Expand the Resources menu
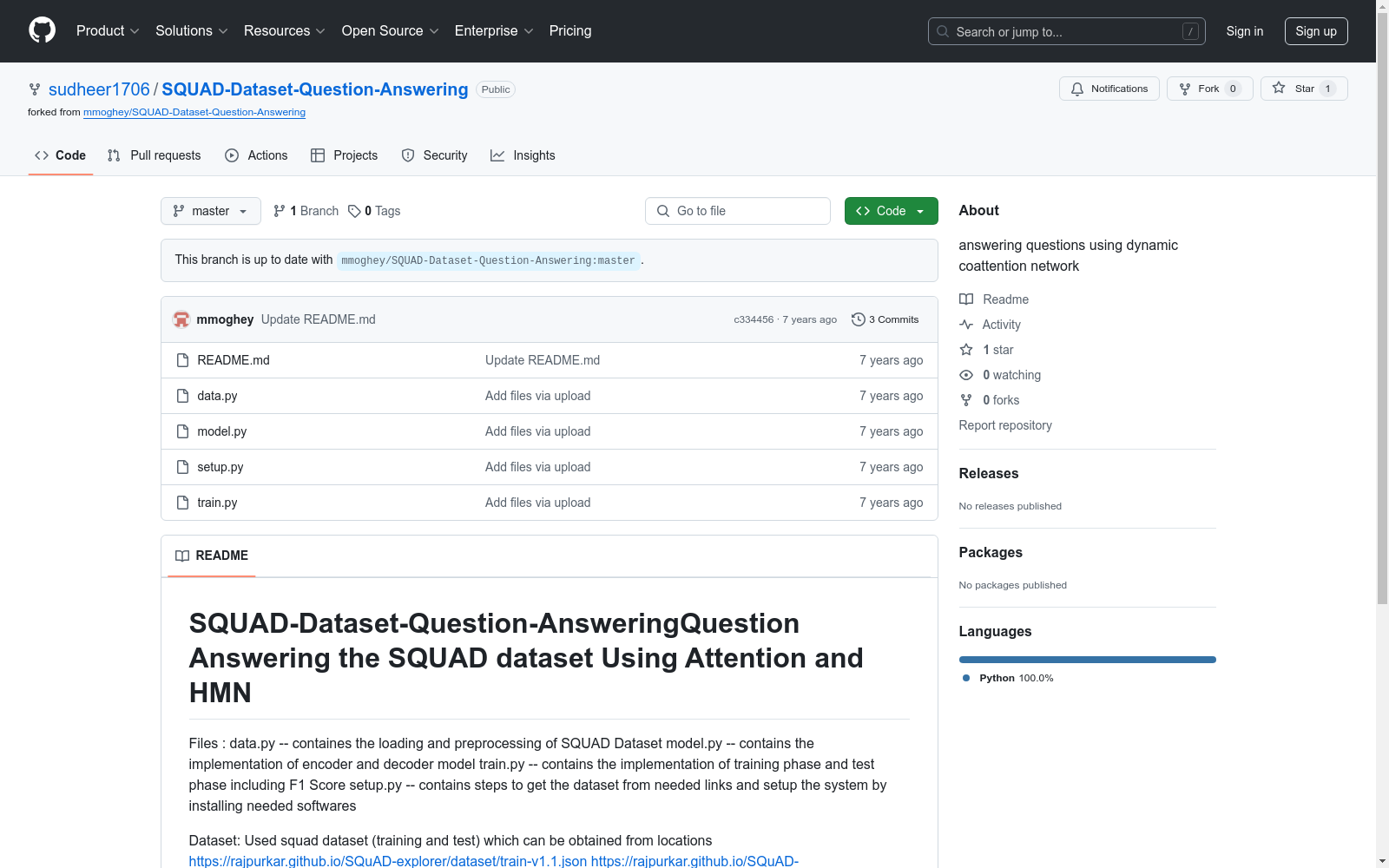The height and width of the screenshot is (868, 1389). (285, 30)
